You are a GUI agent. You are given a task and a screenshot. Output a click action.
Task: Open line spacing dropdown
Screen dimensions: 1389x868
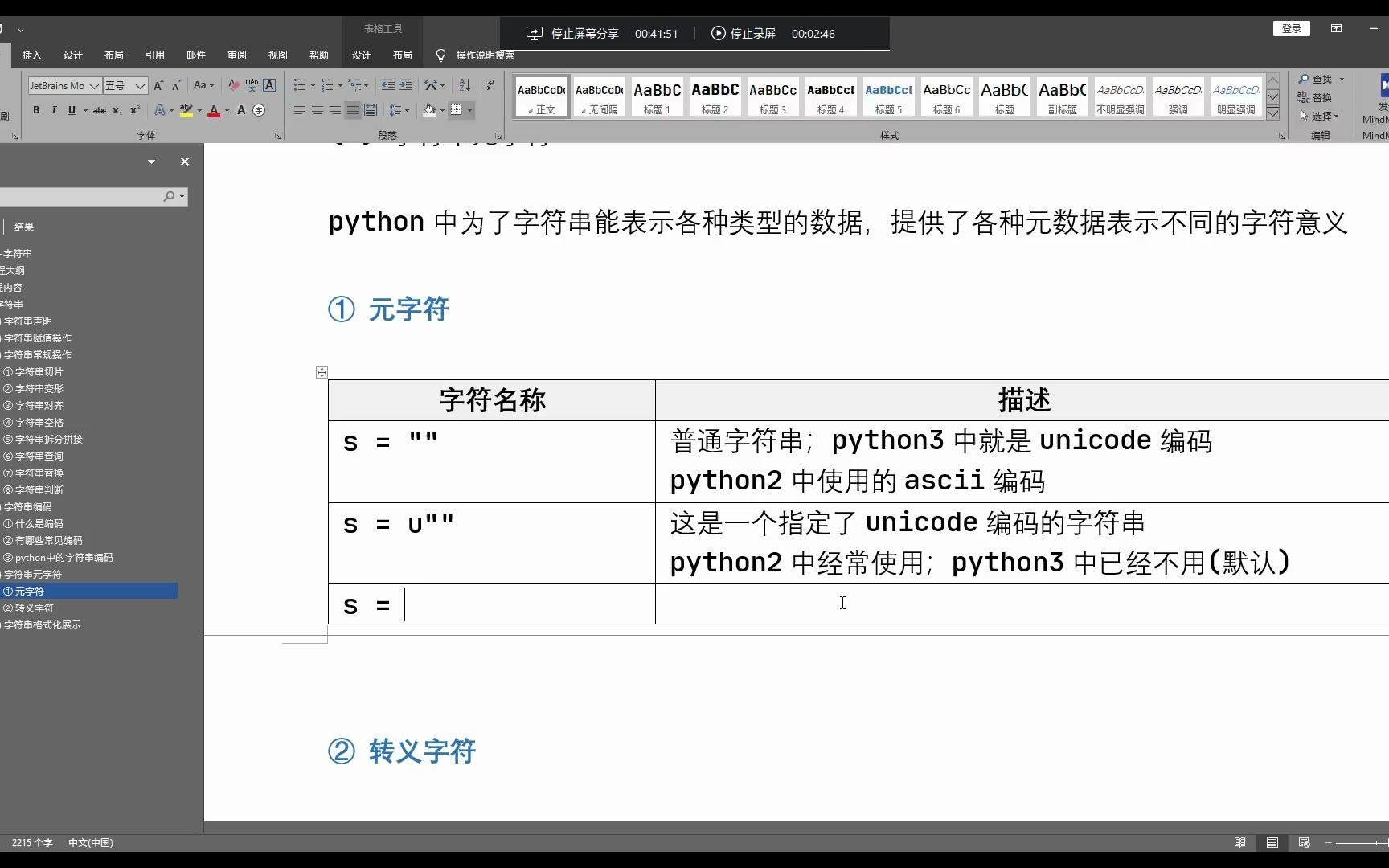(x=407, y=110)
